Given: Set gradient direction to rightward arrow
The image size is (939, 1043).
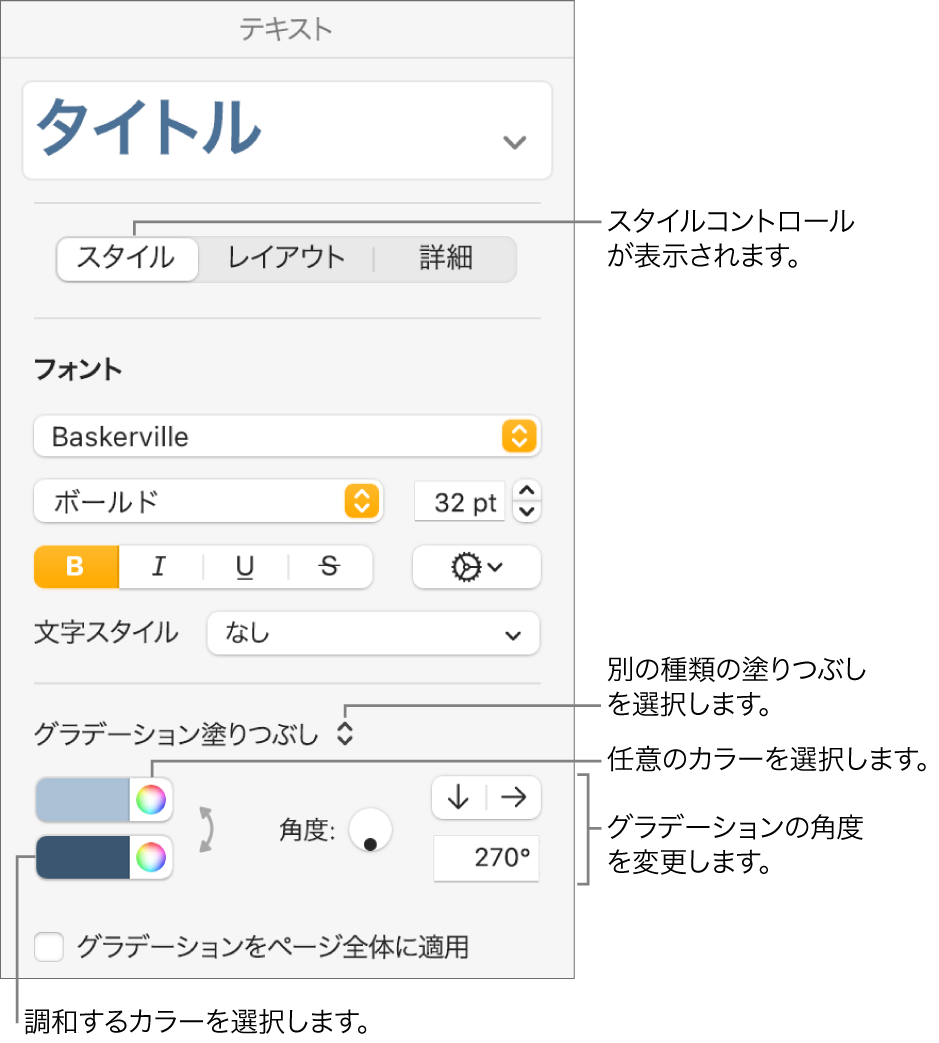Looking at the screenshot, I should click(513, 797).
